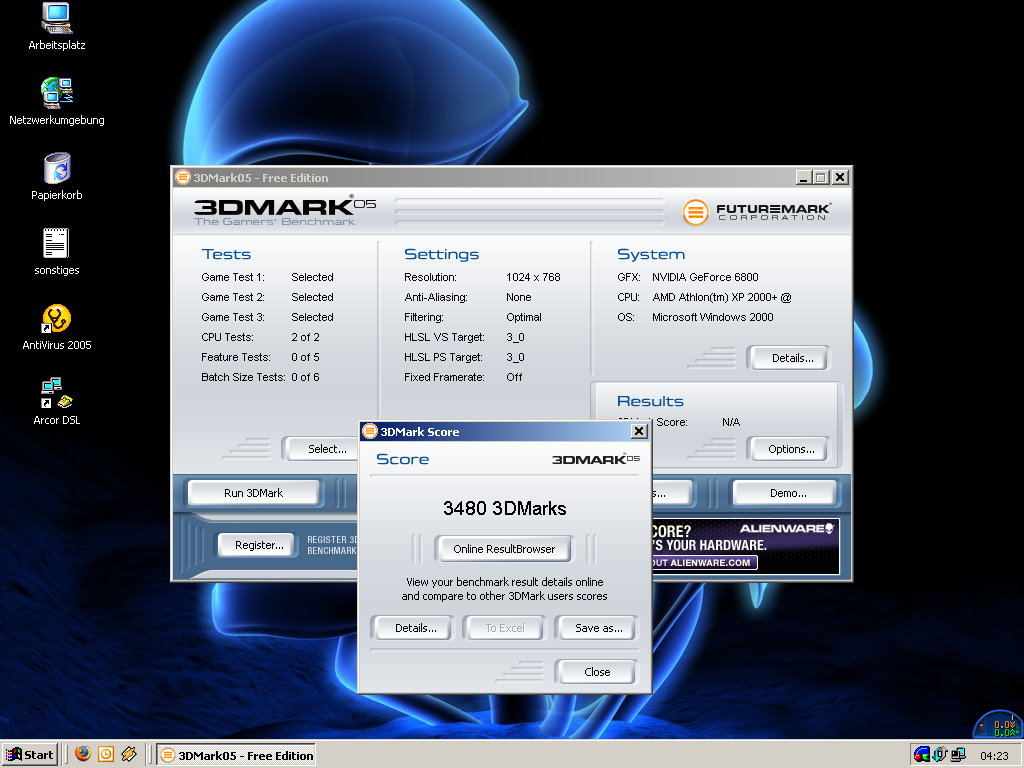Click the Alienware advertisement banner

point(745,546)
